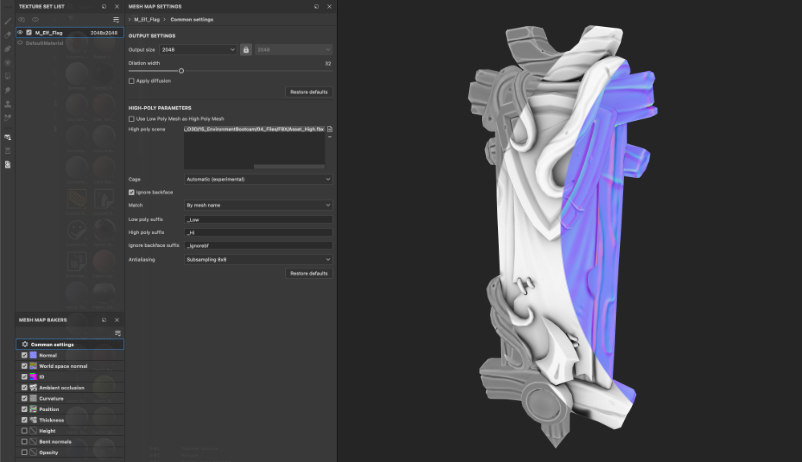Select the Eraser tool in left toolbar

(x=8, y=35)
